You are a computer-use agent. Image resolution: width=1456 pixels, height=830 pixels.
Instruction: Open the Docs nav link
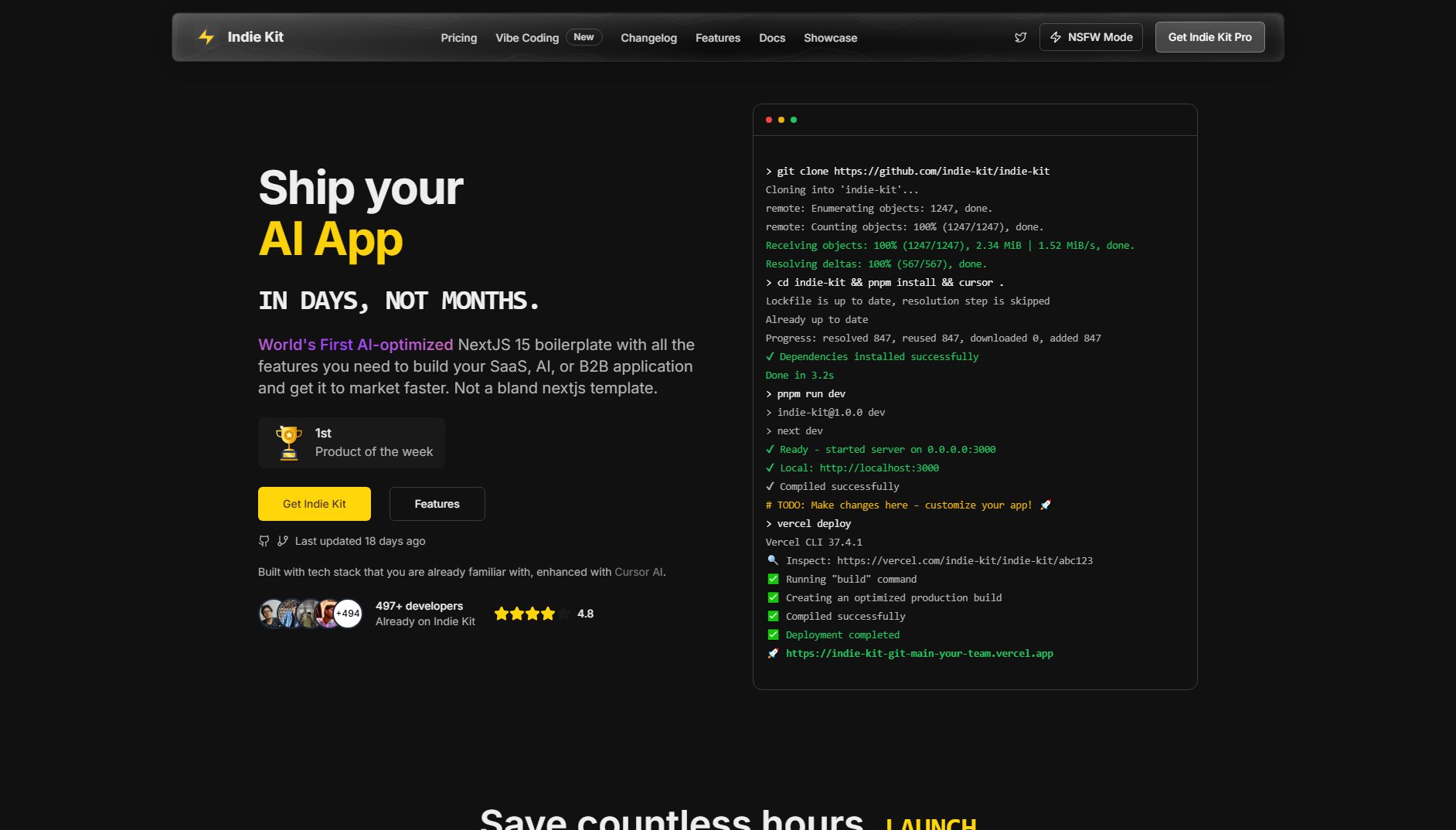tap(771, 38)
